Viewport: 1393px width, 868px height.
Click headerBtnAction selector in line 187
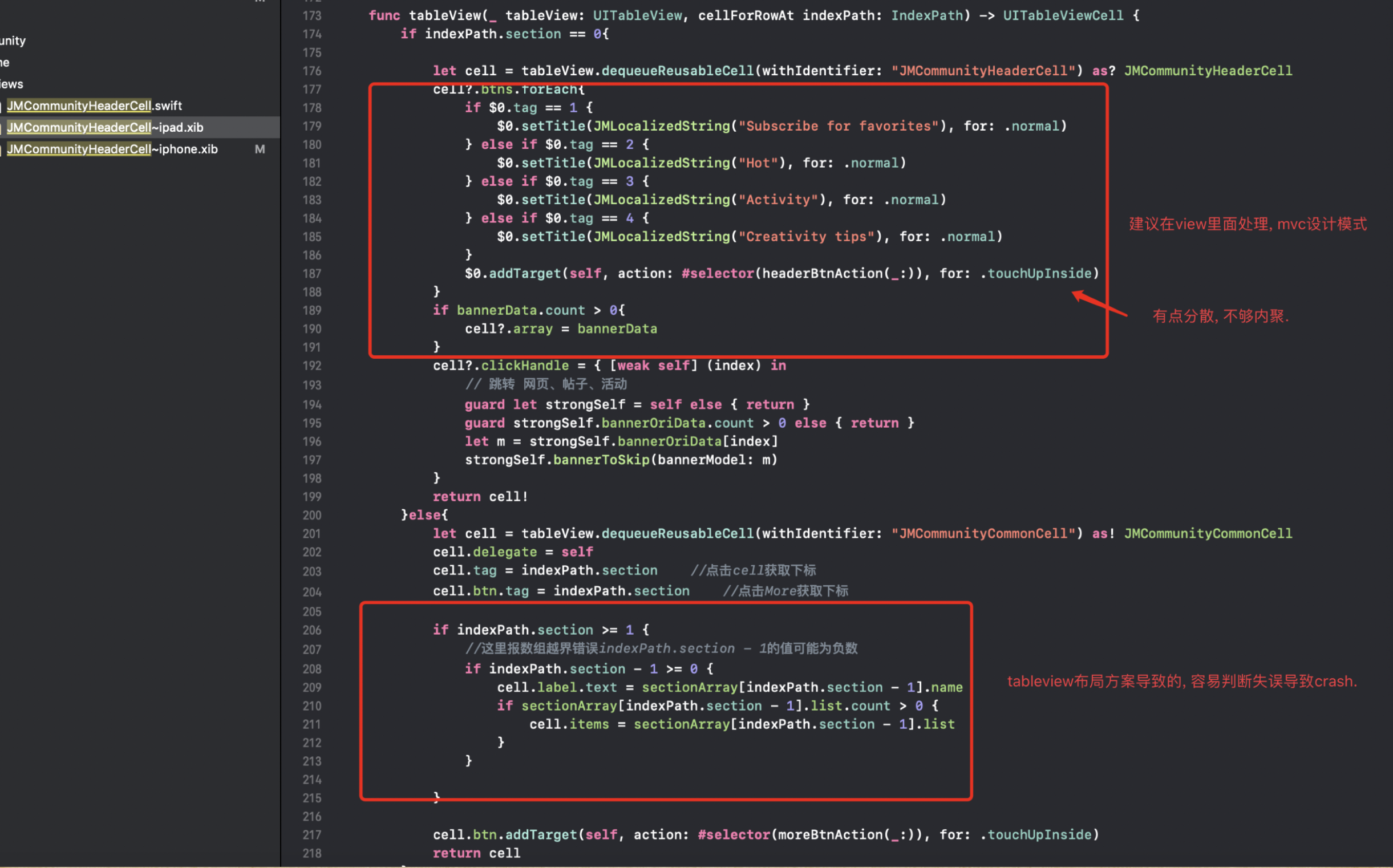[822, 274]
